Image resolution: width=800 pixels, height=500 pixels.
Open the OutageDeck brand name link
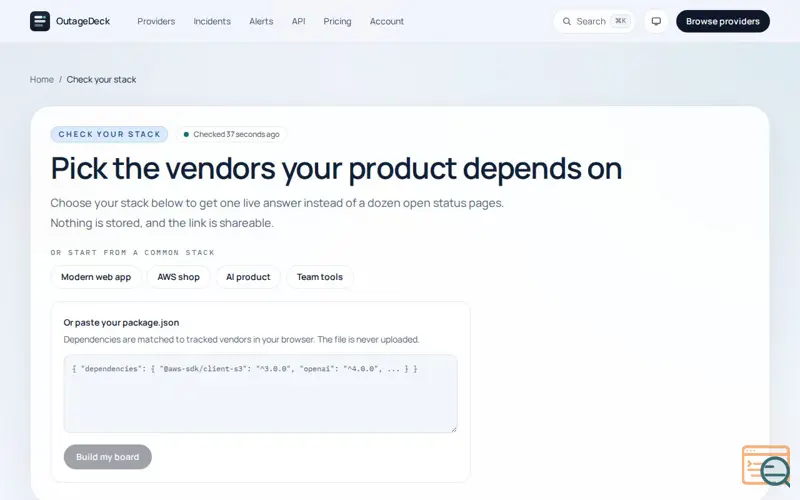(83, 21)
